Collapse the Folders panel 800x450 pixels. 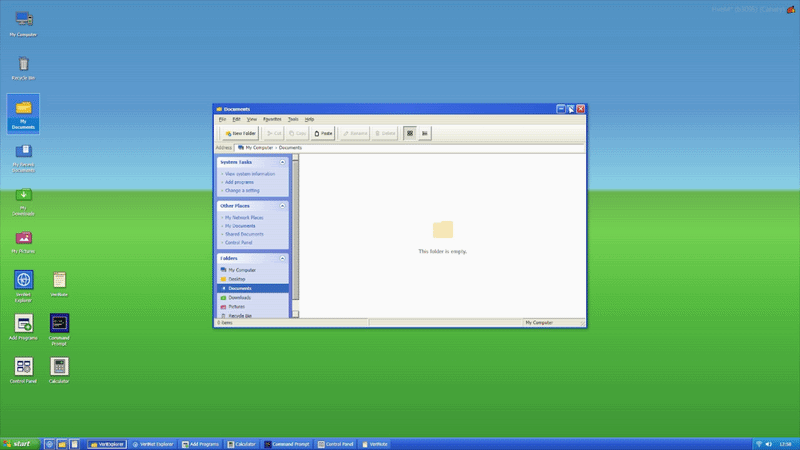tap(282, 258)
